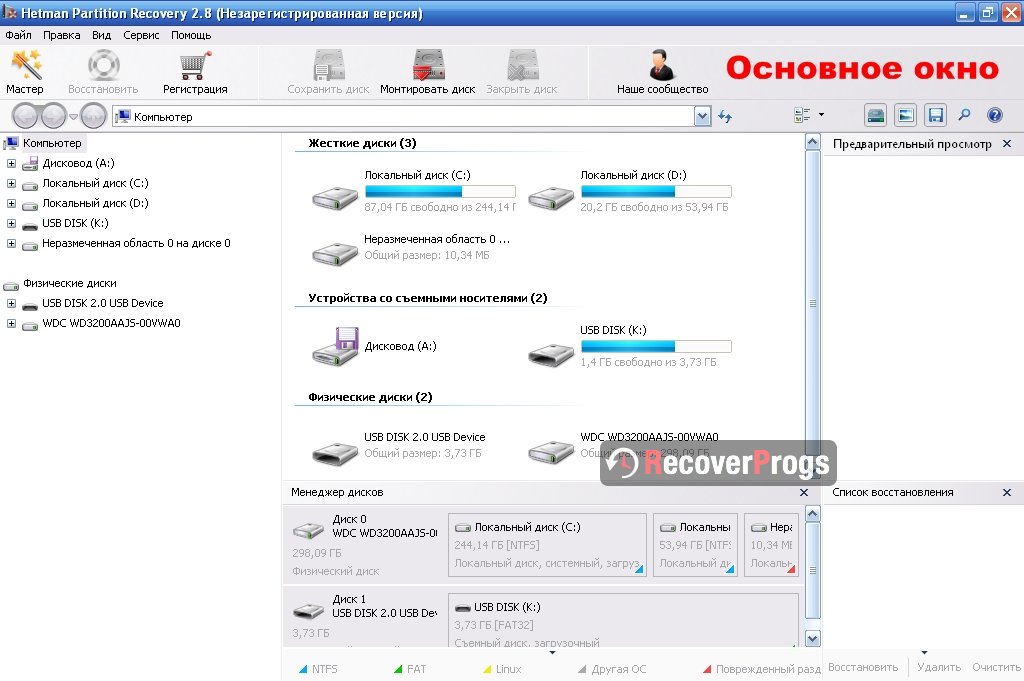Expand Неразмеченная область 0 tree node
1024x681 pixels.
point(11,244)
